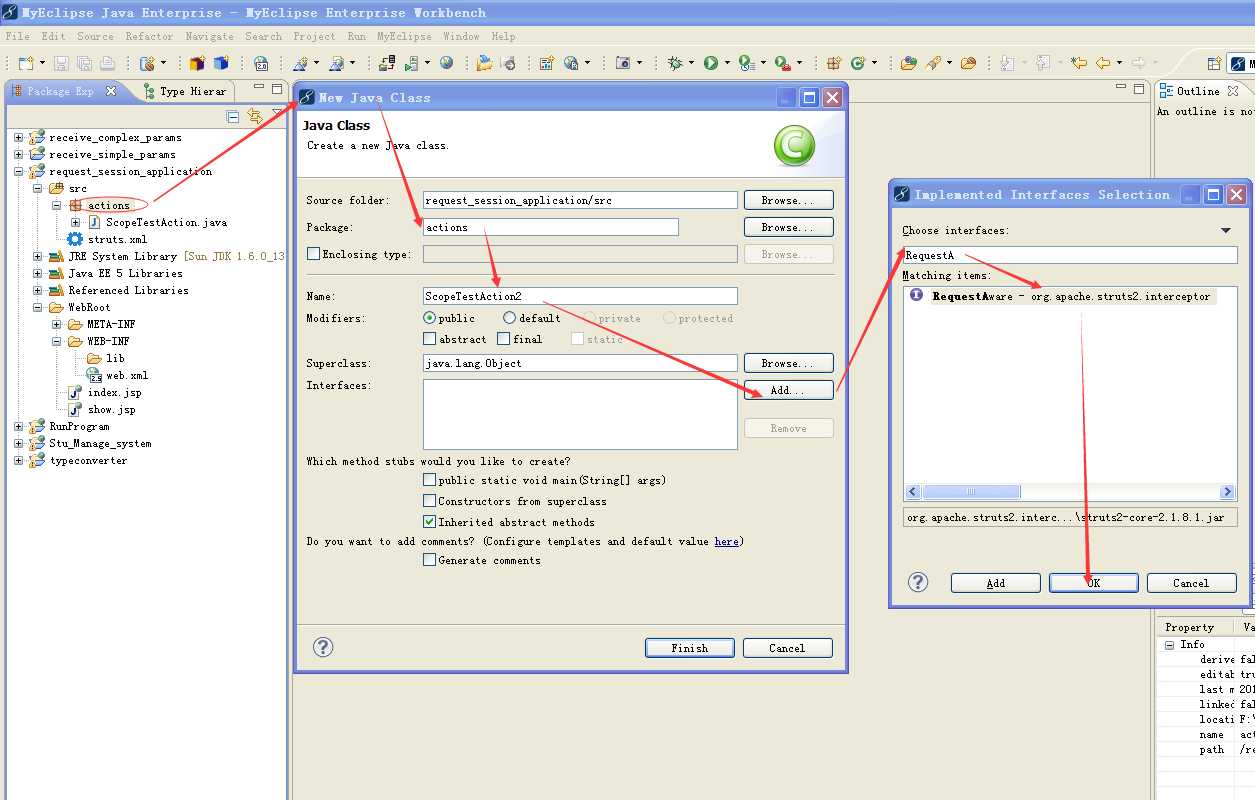Expand the receive_complex_params project
The image size is (1255, 800).
click(18, 137)
